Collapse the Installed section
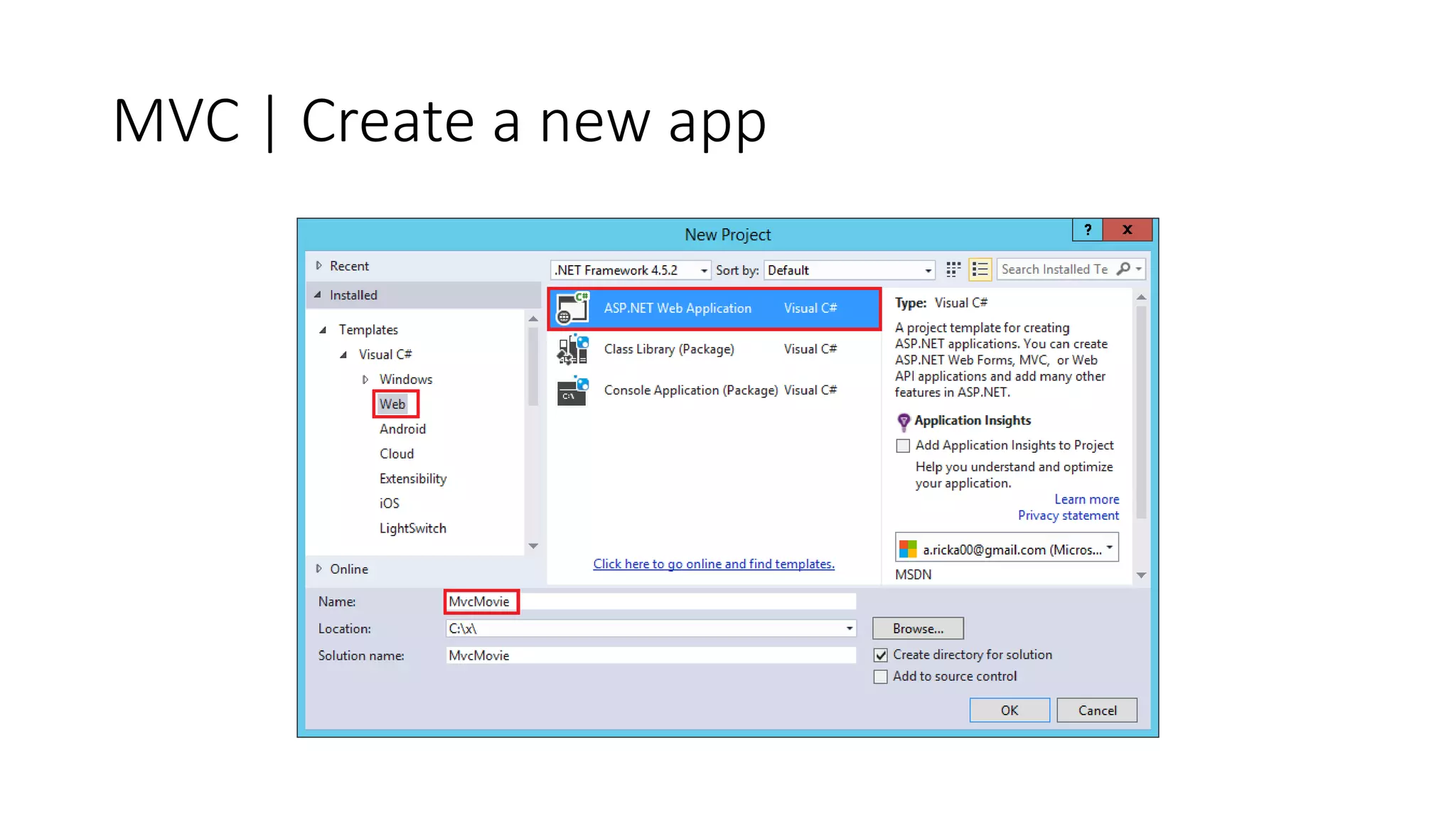The height and width of the screenshot is (819, 1456). click(x=318, y=294)
